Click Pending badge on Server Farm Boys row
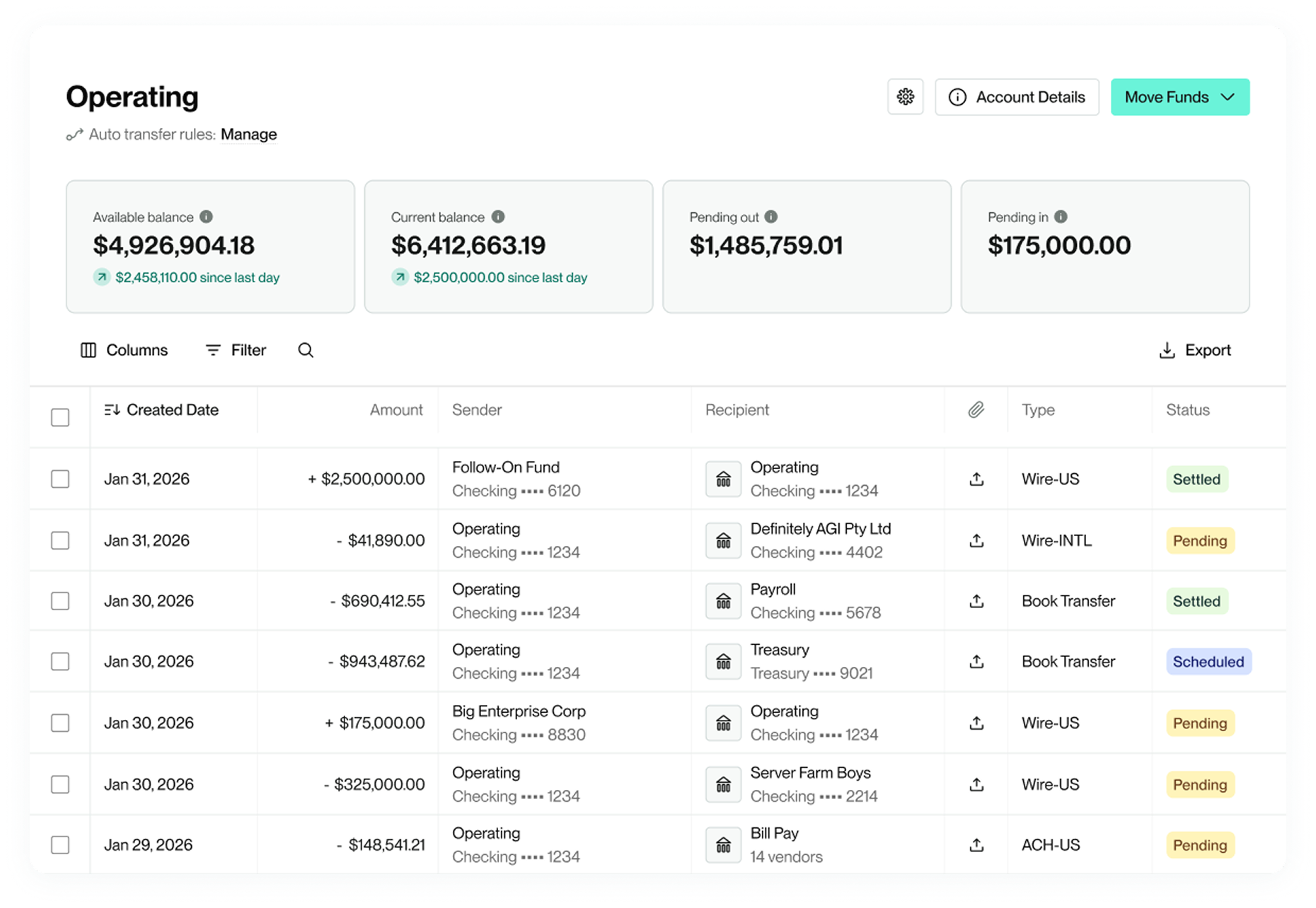This screenshot has width=1316, height=908. (1200, 784)
